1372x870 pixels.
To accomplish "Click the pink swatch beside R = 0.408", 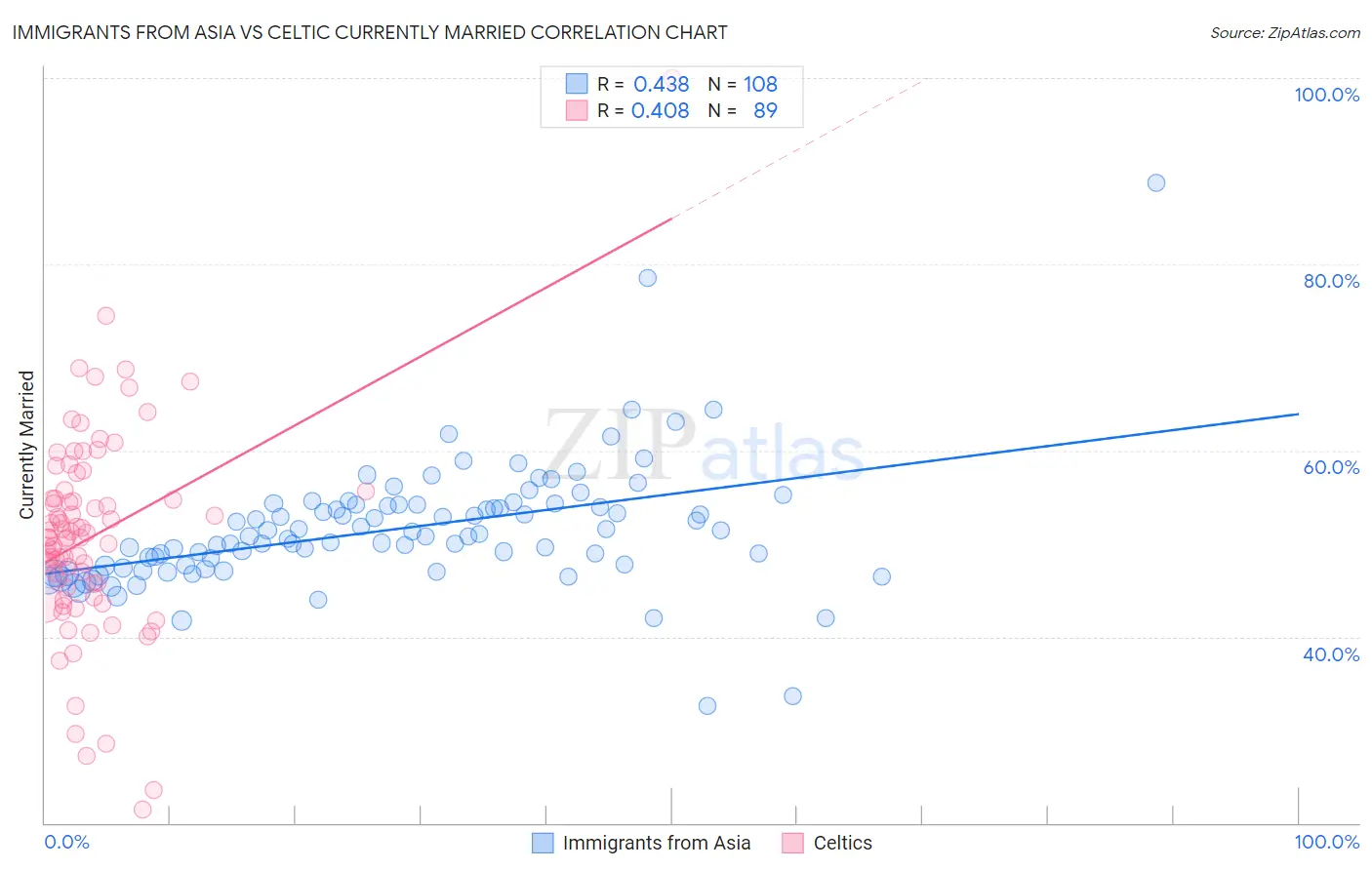I will click(577, 110).
